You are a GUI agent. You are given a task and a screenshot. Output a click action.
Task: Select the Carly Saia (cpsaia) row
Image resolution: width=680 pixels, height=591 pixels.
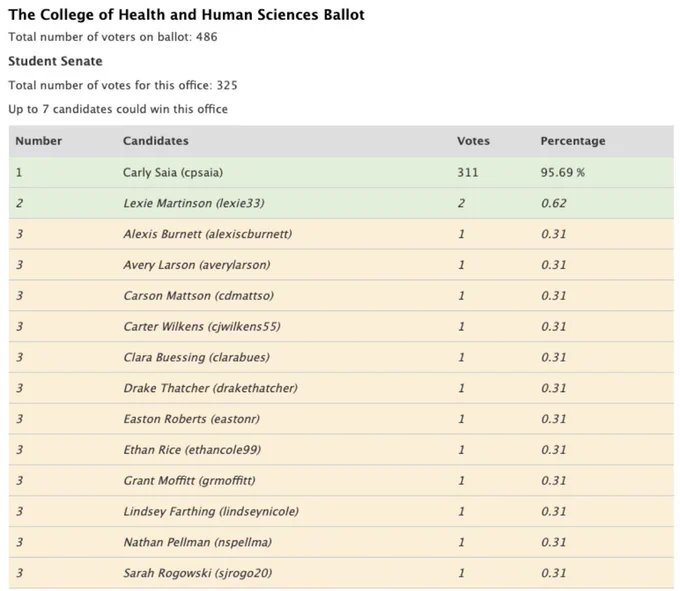tap(341, 173)
